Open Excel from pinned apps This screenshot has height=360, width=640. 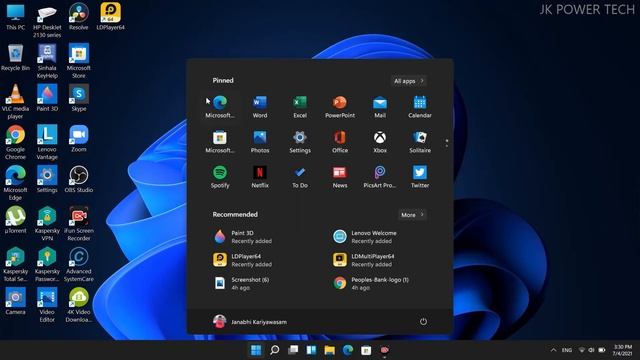click(x=300, y=107)
